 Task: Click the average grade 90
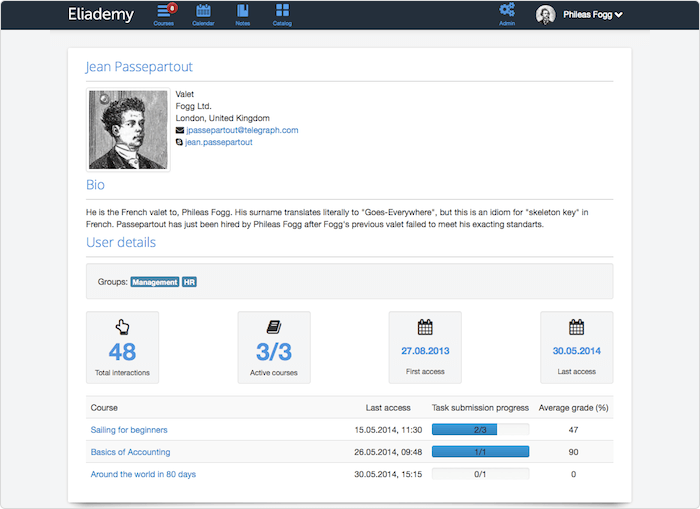573,452
